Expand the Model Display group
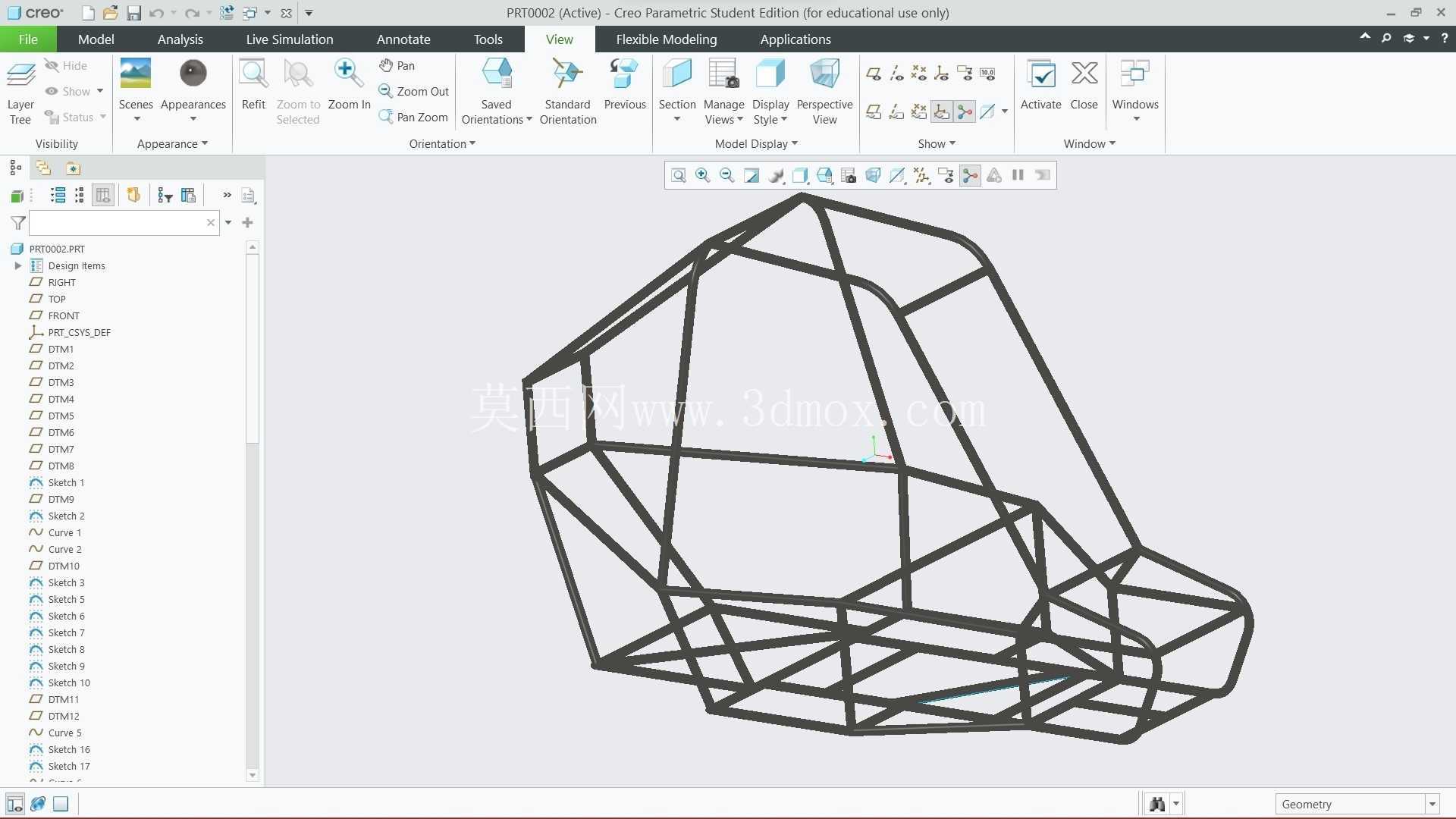 click(756, 144)
